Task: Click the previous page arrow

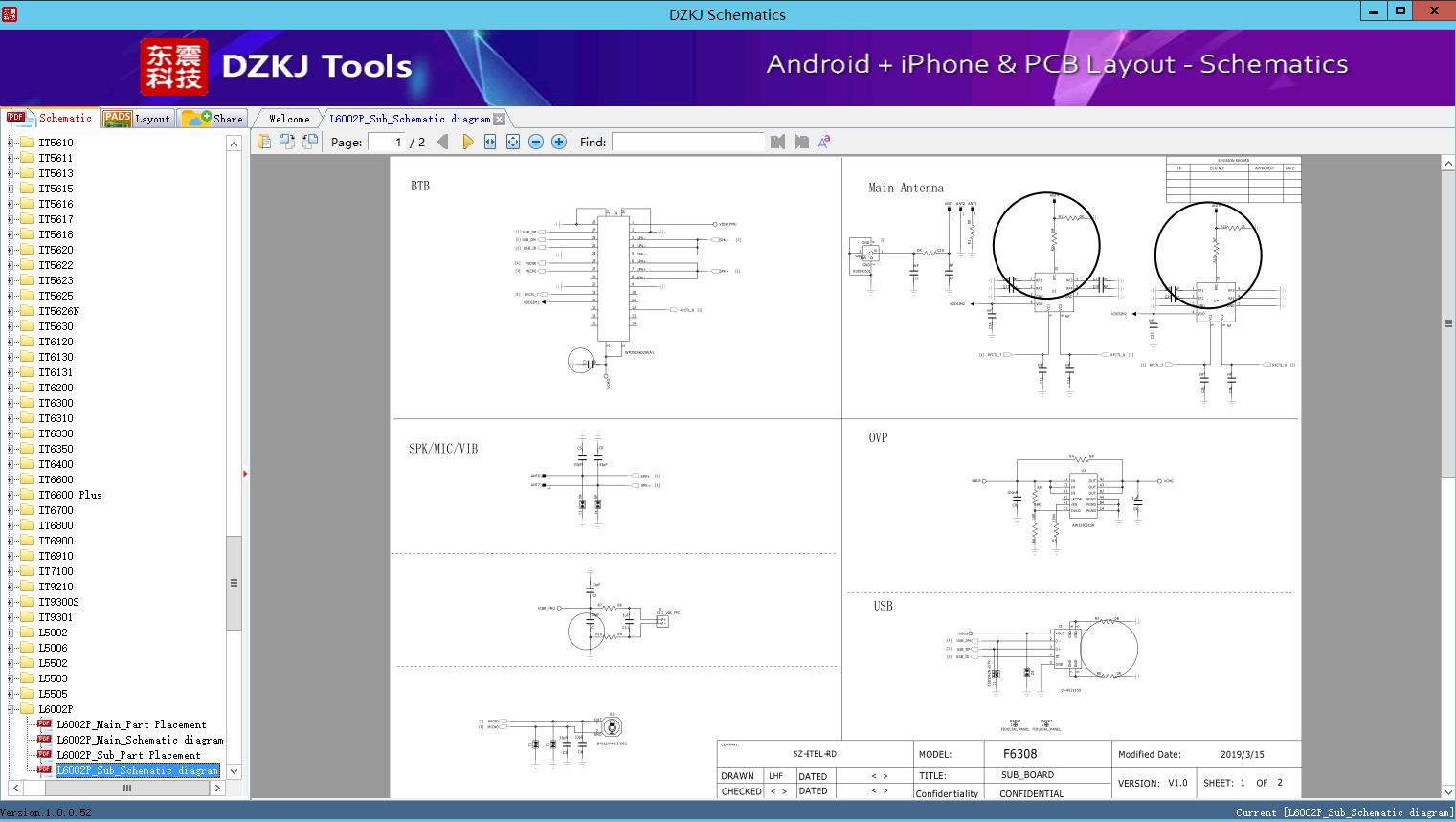Action: (x=442, y=142)
